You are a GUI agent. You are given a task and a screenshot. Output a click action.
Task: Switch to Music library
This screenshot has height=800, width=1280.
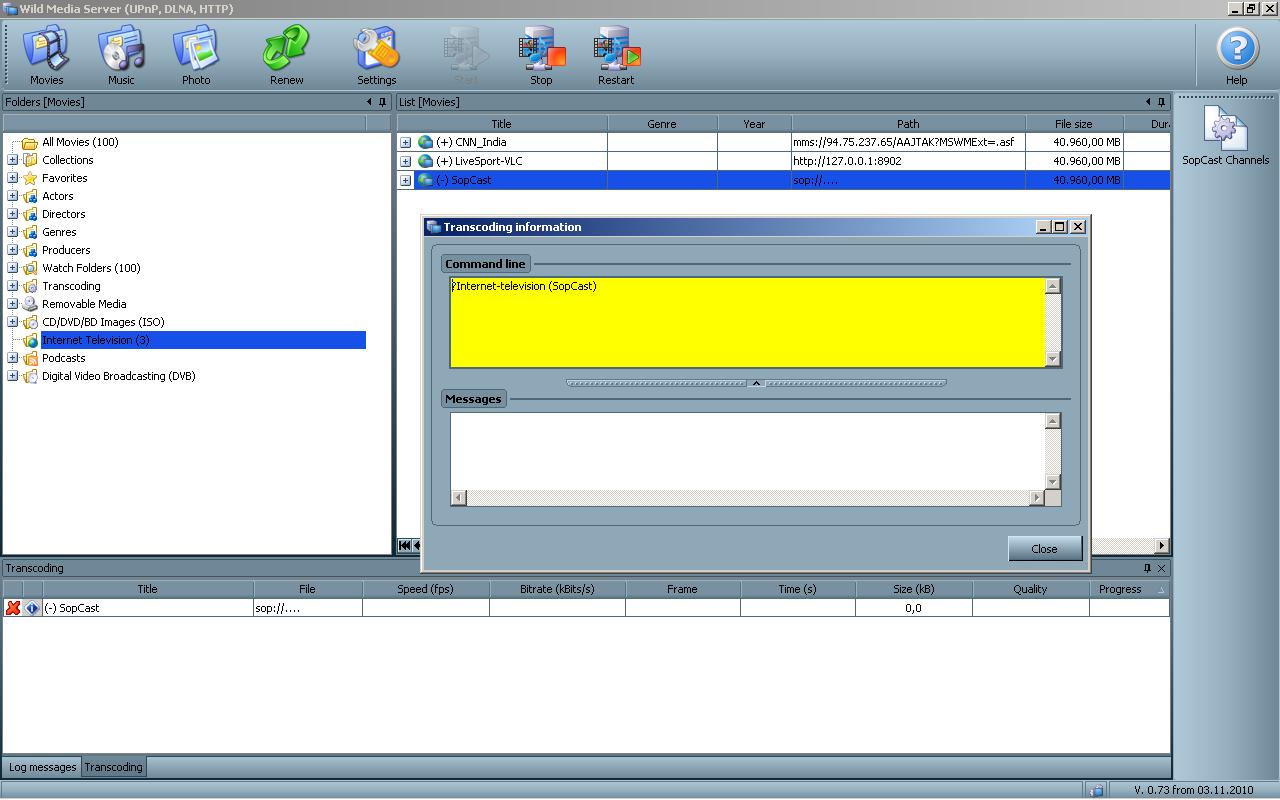click(121, 56)
